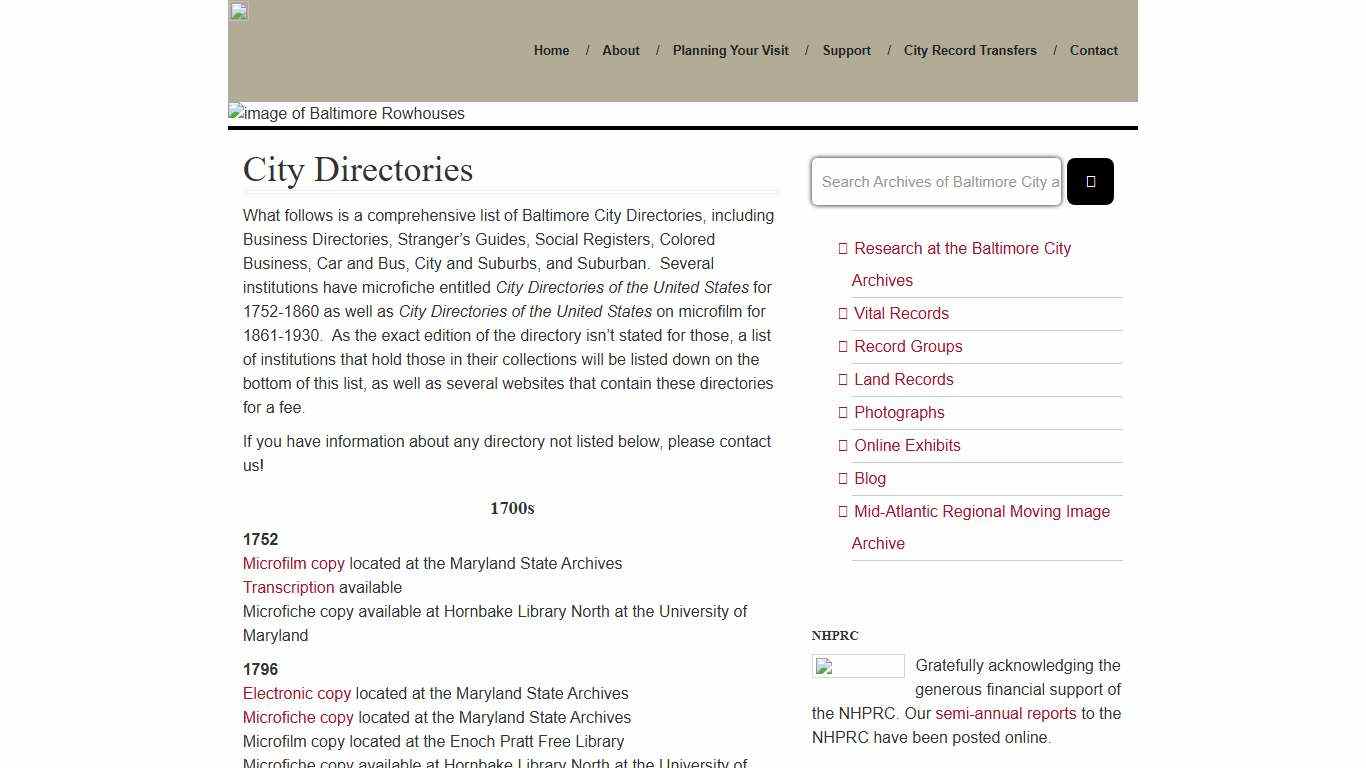
Task: Click the Search Archives input field
Action: click(x=936, y=181)
